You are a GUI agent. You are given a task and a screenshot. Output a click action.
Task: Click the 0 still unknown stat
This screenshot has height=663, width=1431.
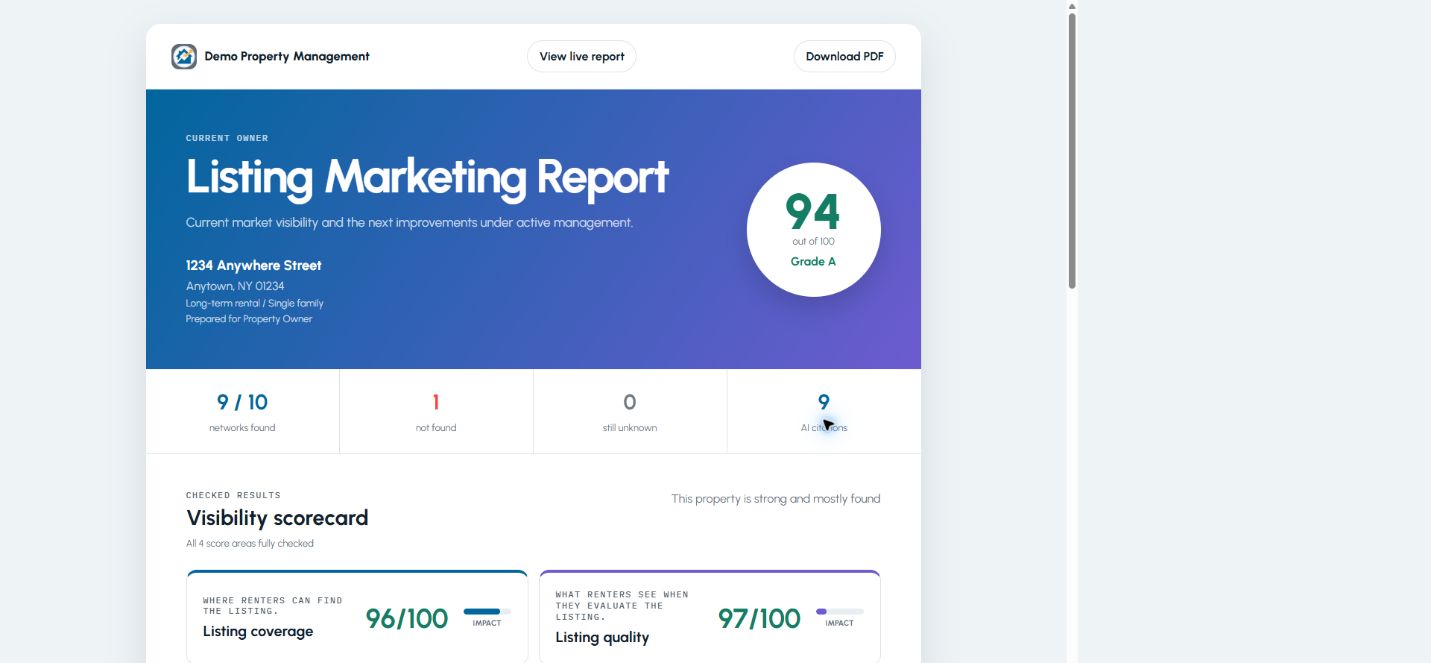click(630, 412)
